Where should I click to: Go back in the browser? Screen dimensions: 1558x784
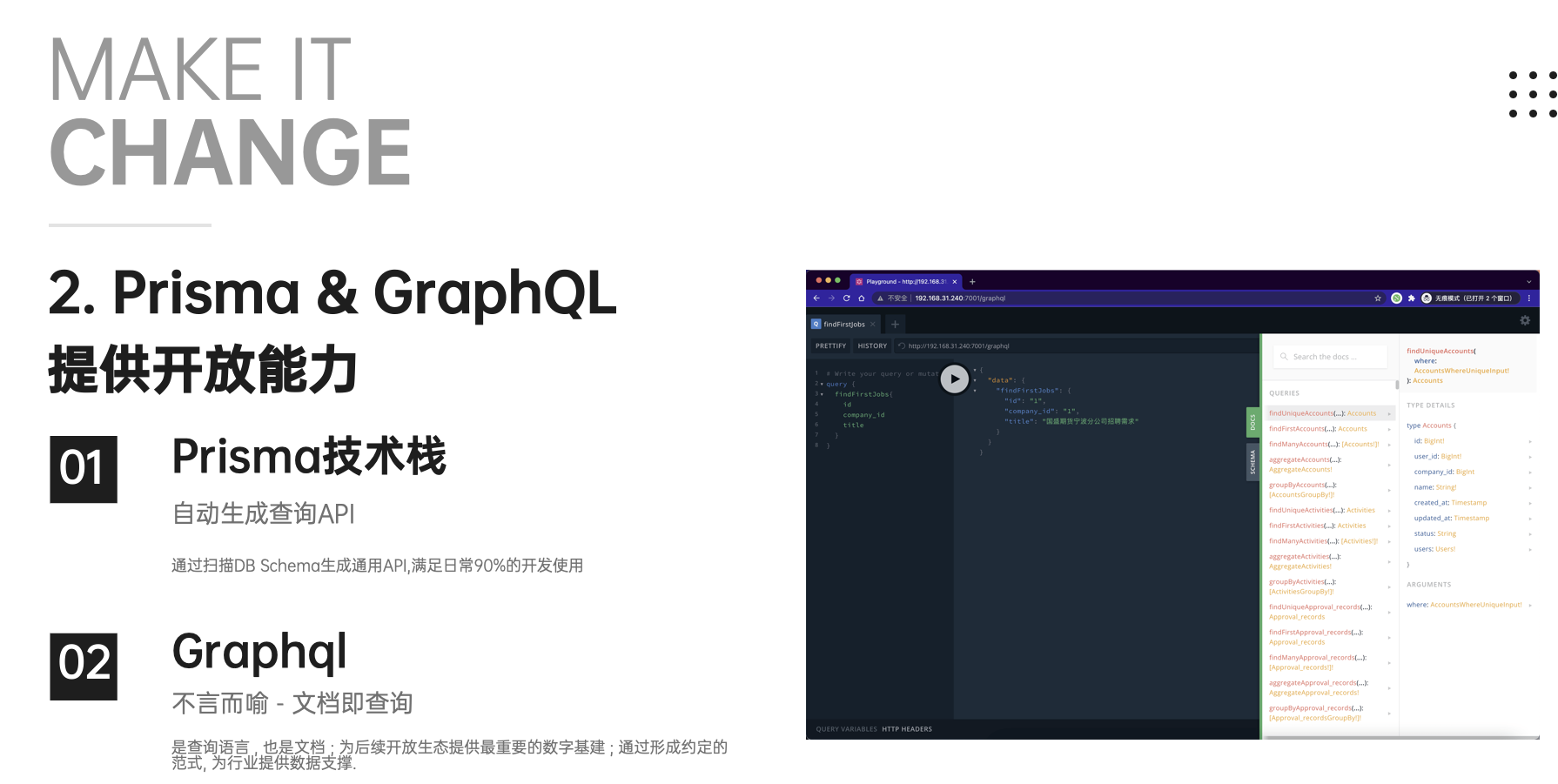point(816,298)
